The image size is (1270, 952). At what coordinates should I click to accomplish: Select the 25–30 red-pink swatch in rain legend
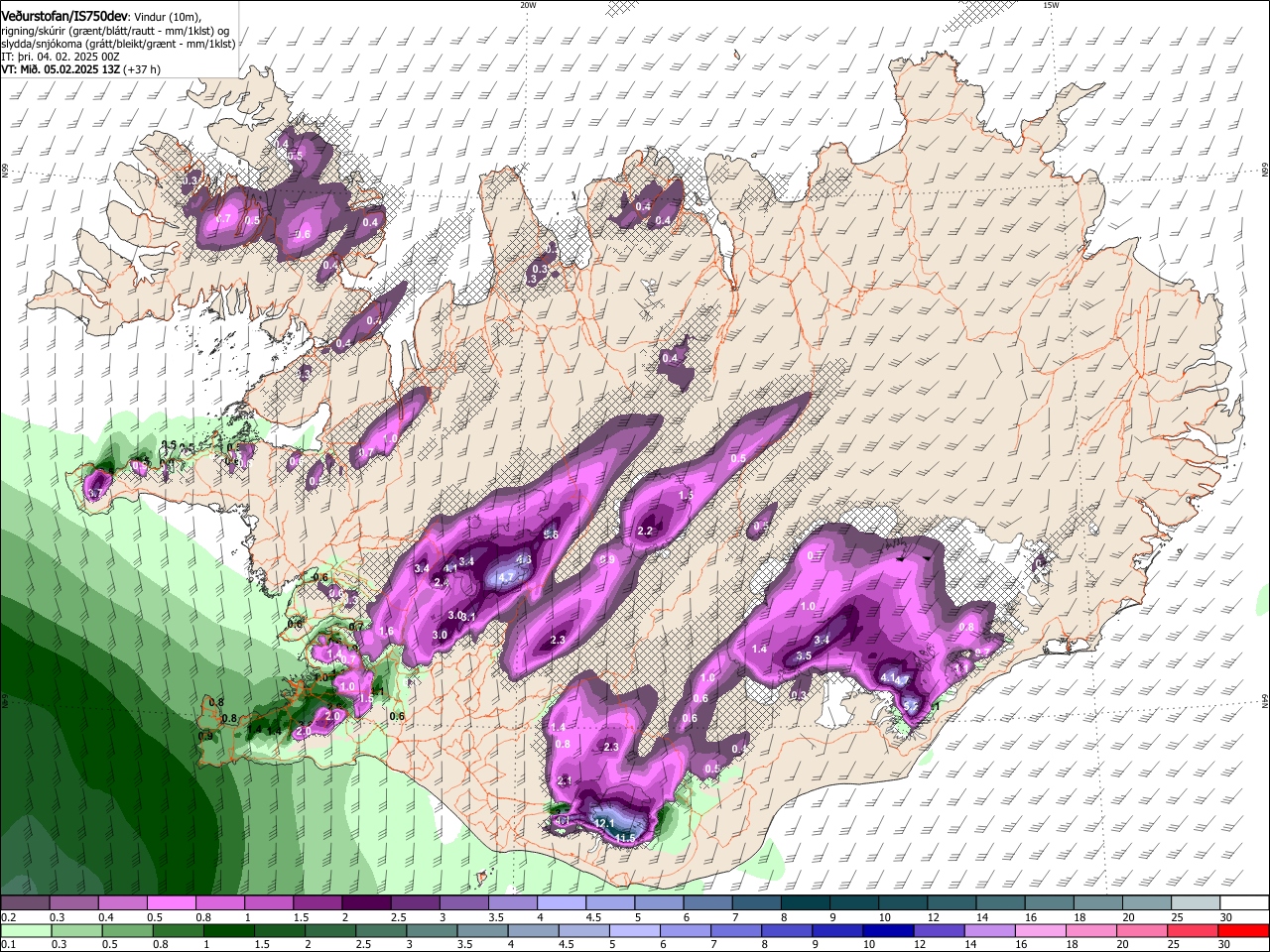coord(1194,930)
